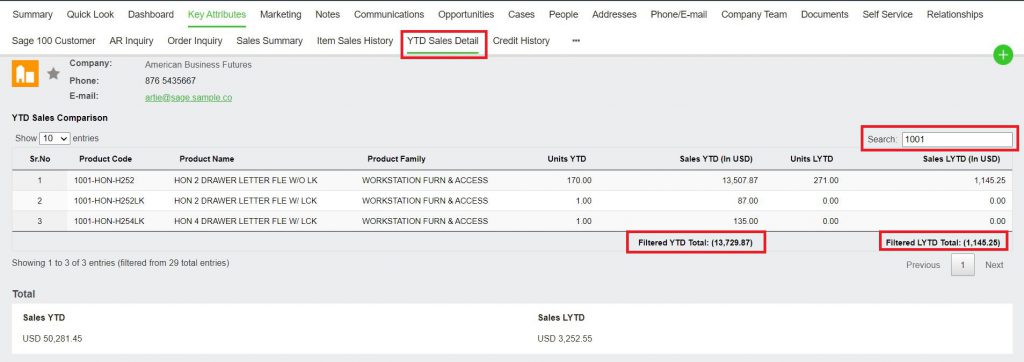
Task: Click HON 4 DRAWER LETTER FLE W/ LCK
Action: coord(246,221)
